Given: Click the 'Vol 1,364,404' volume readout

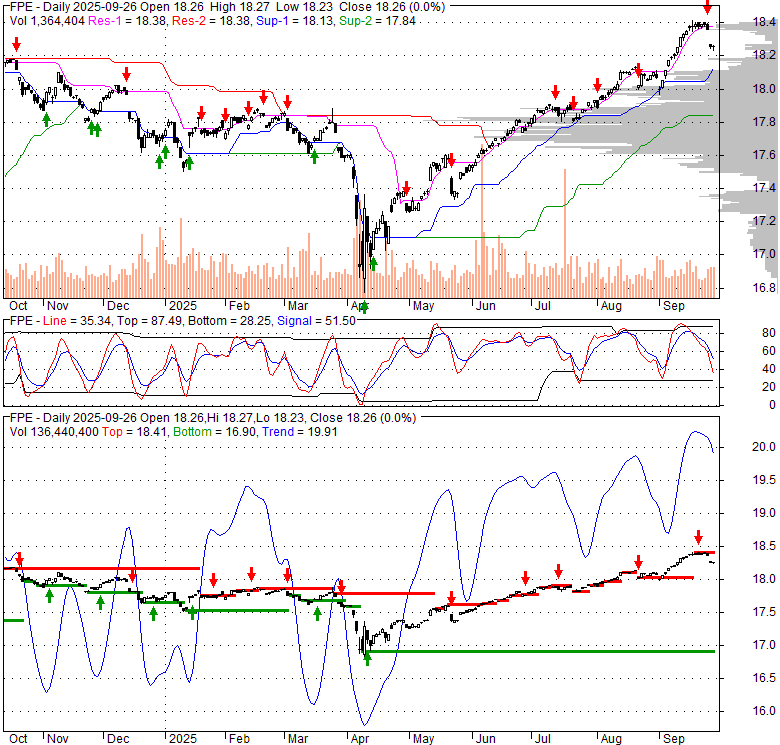Looking at the screenshot, I should pyautogui.click(x=47, y=21).
